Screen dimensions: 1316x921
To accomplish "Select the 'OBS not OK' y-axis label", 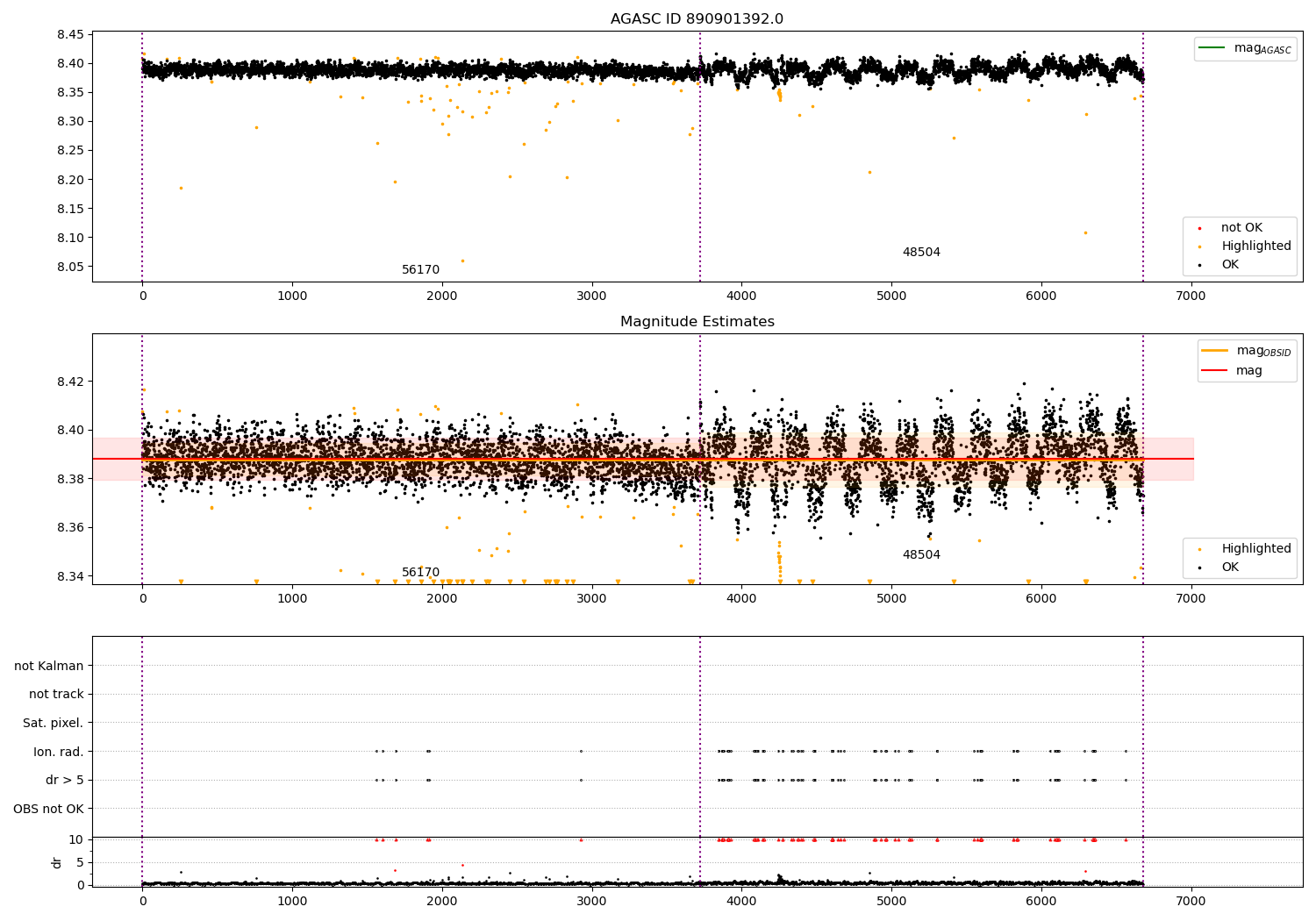I will 48,809.
